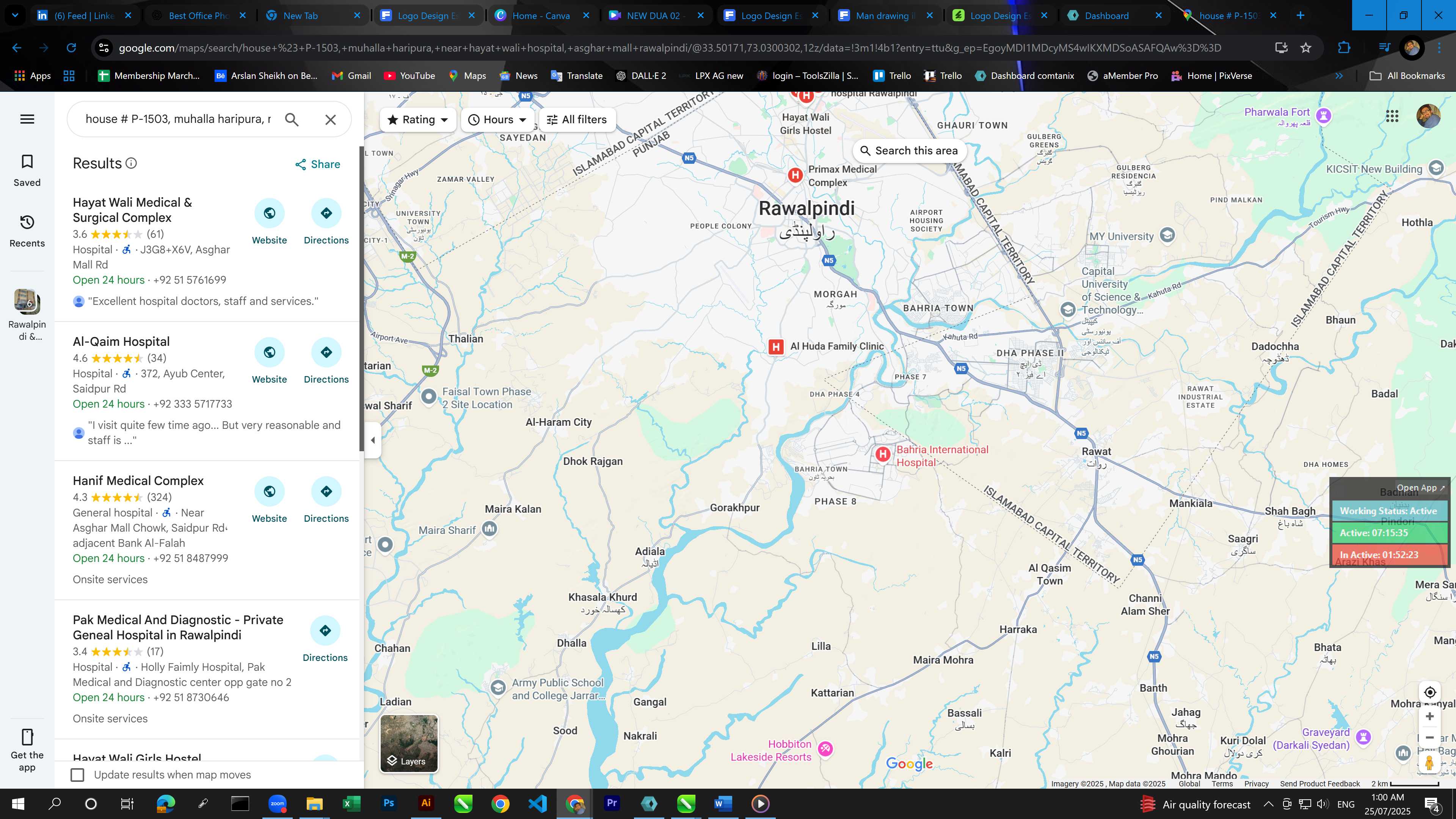
Task: Open Pak Medical And Diagnostic result title
Action: click(177, 628)
